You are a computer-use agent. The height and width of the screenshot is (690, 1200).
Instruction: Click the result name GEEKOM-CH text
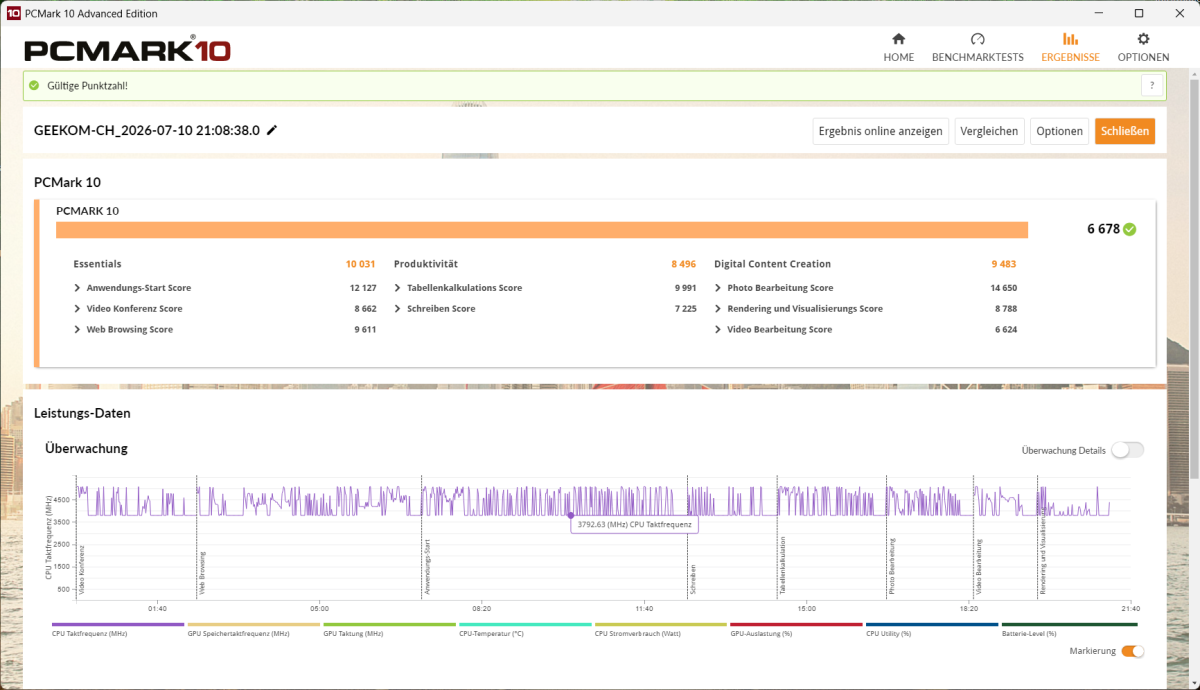pyautogui.click(x=147, y=130)
